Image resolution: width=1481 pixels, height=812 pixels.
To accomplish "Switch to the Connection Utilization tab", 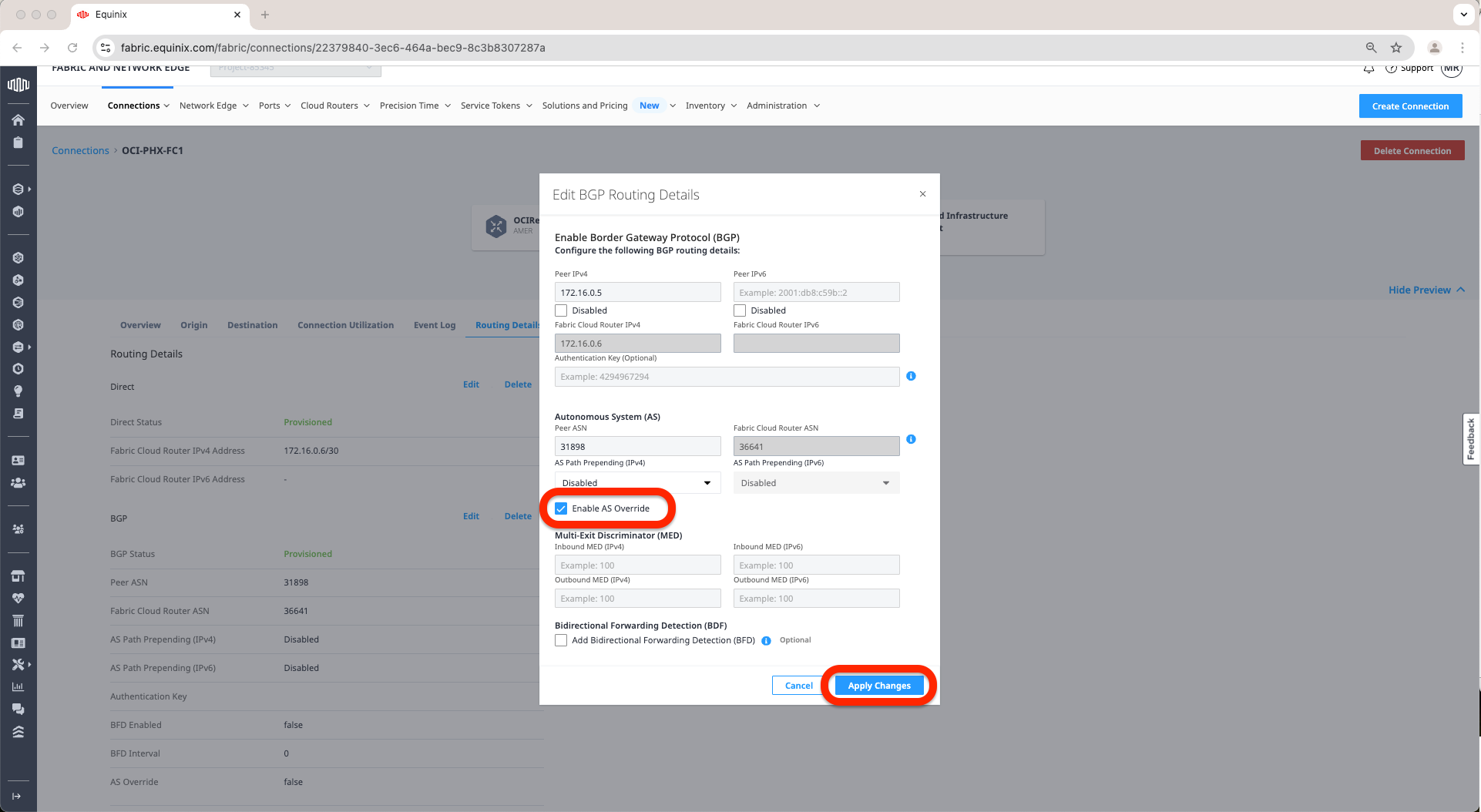I will (345, 325).
